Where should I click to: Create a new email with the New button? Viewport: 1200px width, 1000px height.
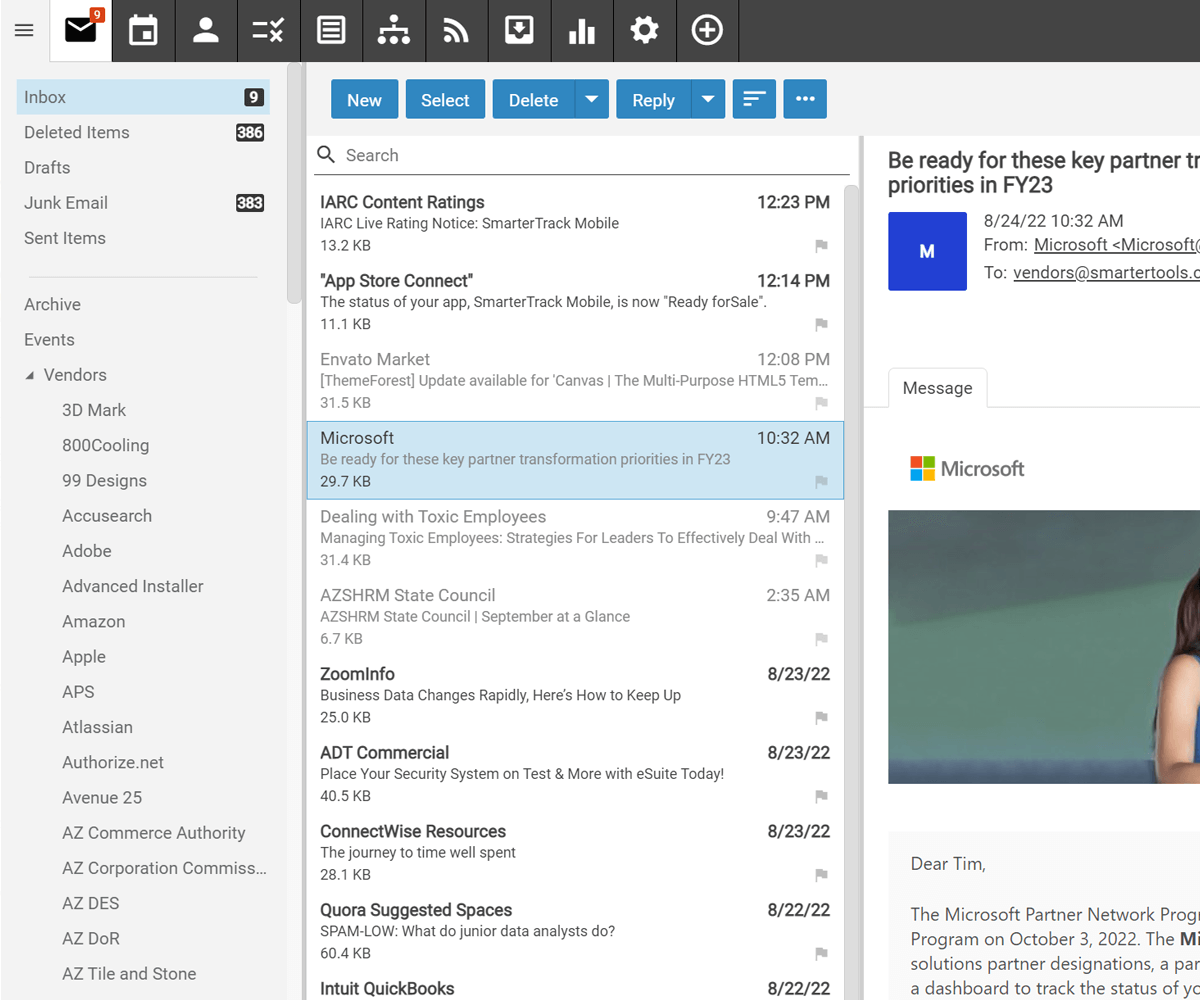(364, 99)
